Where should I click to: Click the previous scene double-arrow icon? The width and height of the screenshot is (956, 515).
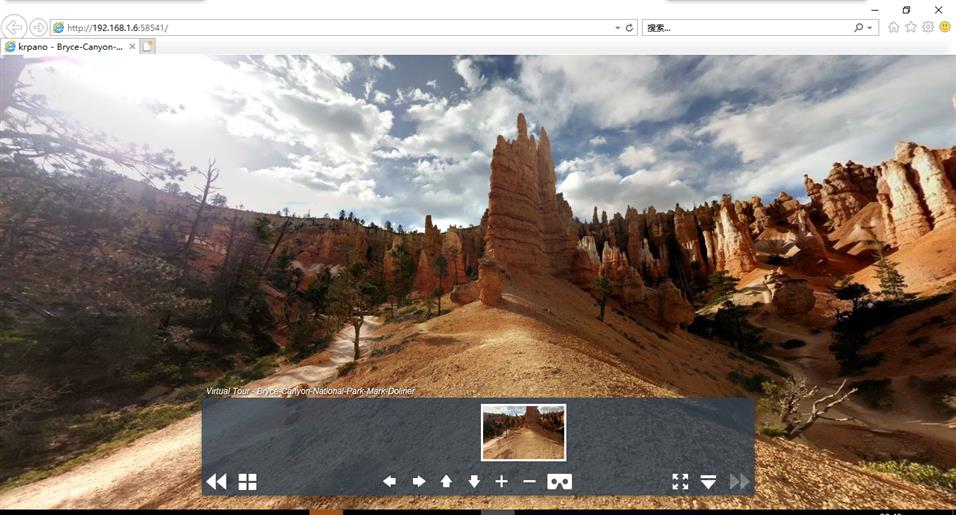[216, 482]
